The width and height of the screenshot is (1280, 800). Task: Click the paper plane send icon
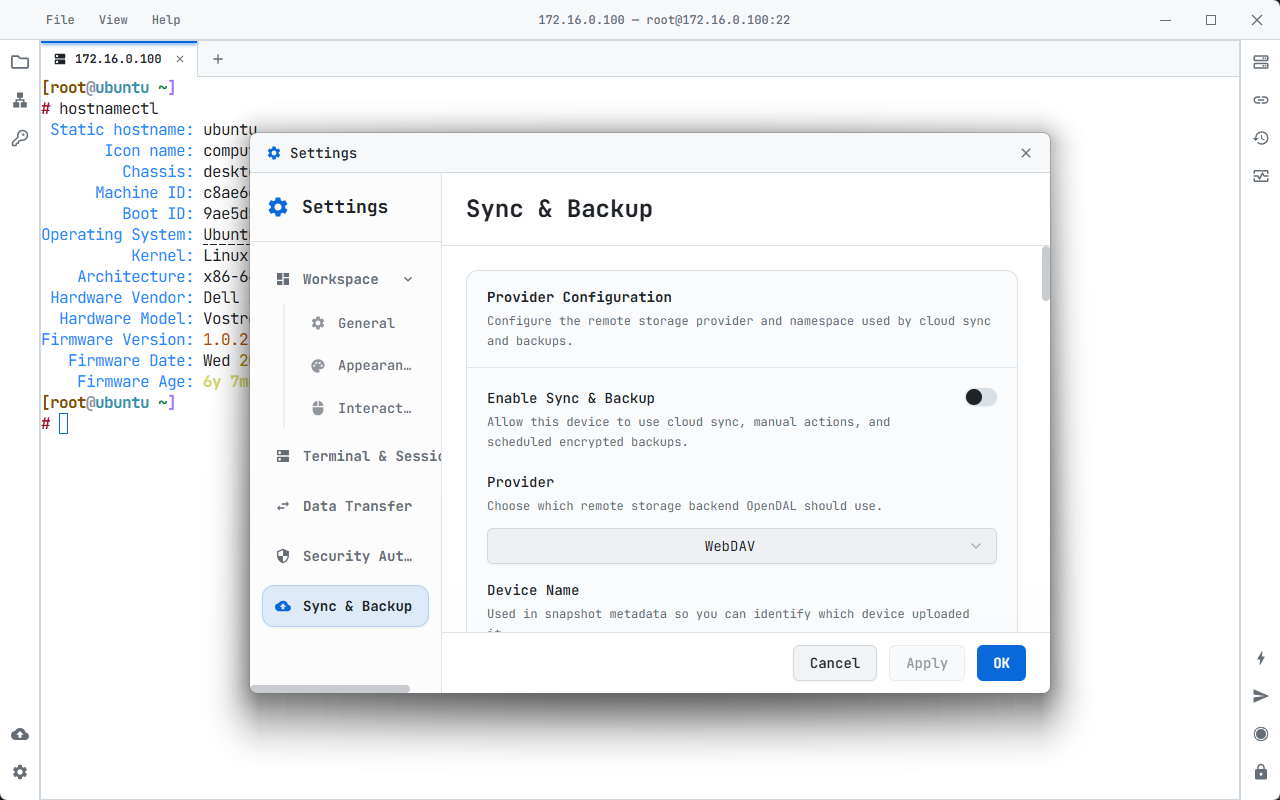click(x=1261, y=696)
